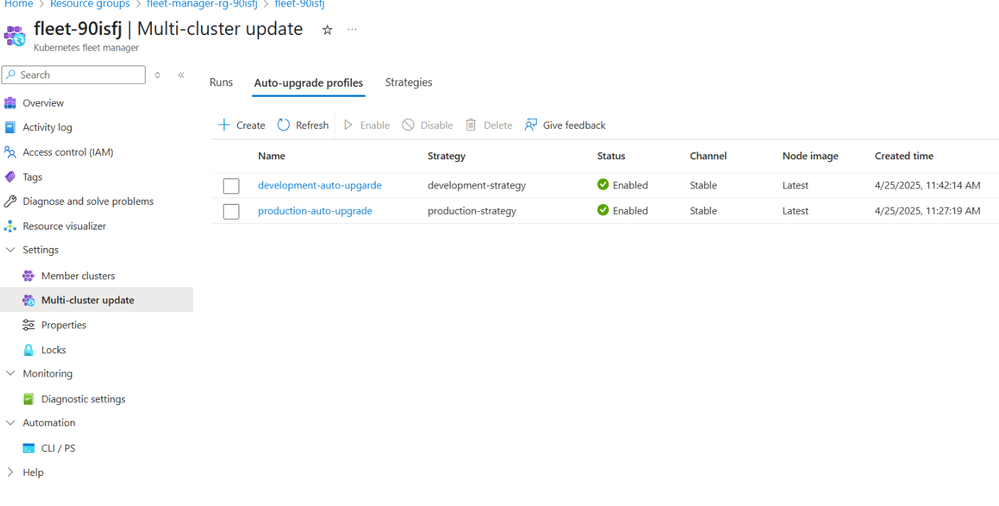Click the CLI / PS icon

point(28,448)
